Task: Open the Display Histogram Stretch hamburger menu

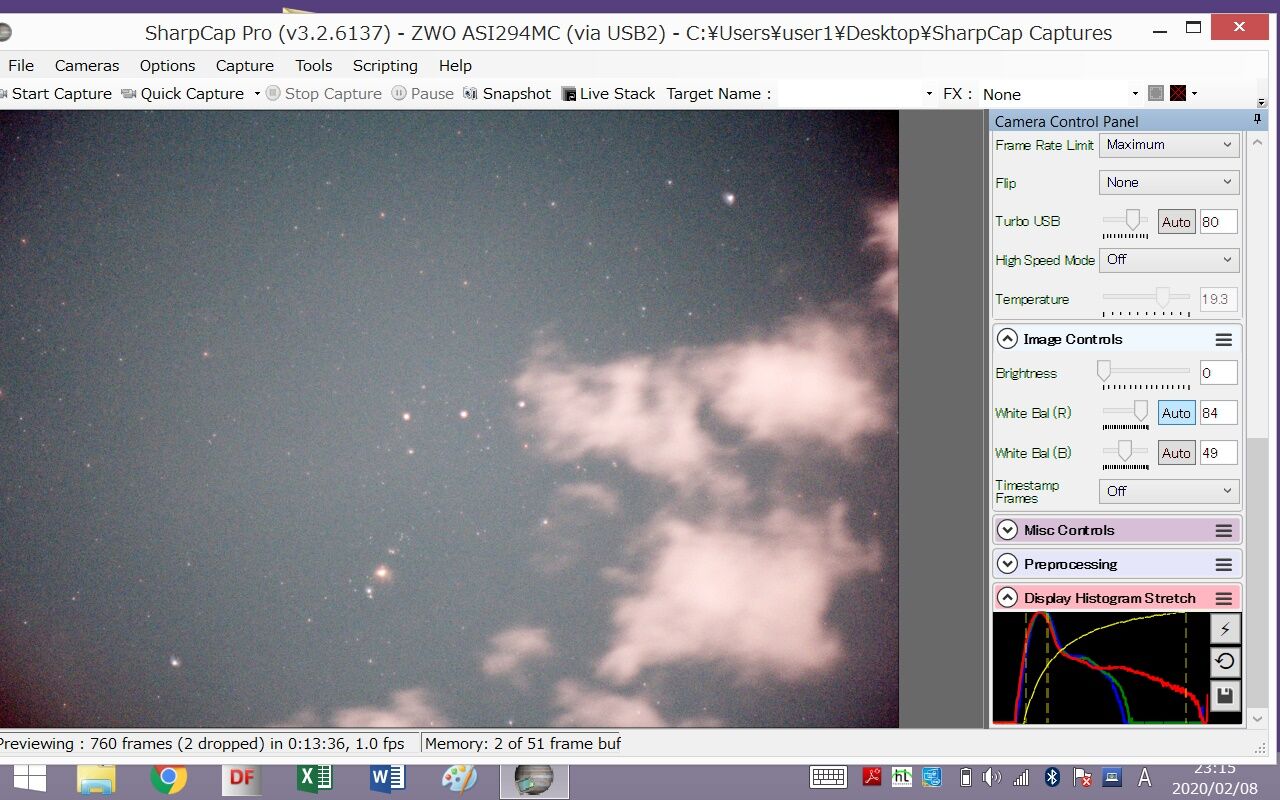Action: [1223, 598]
